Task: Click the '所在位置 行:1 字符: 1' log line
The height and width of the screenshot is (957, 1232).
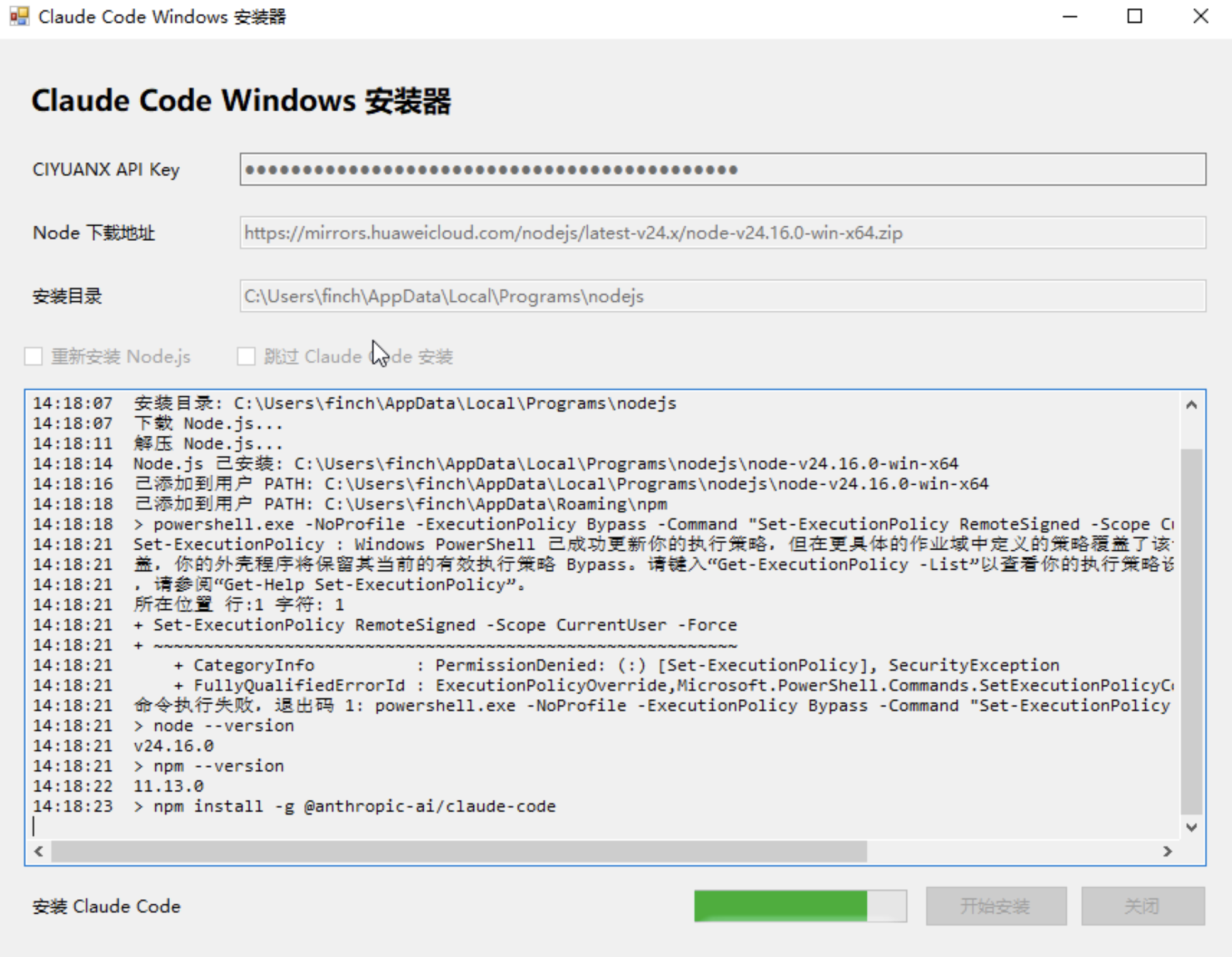Action: click(189, 605)
